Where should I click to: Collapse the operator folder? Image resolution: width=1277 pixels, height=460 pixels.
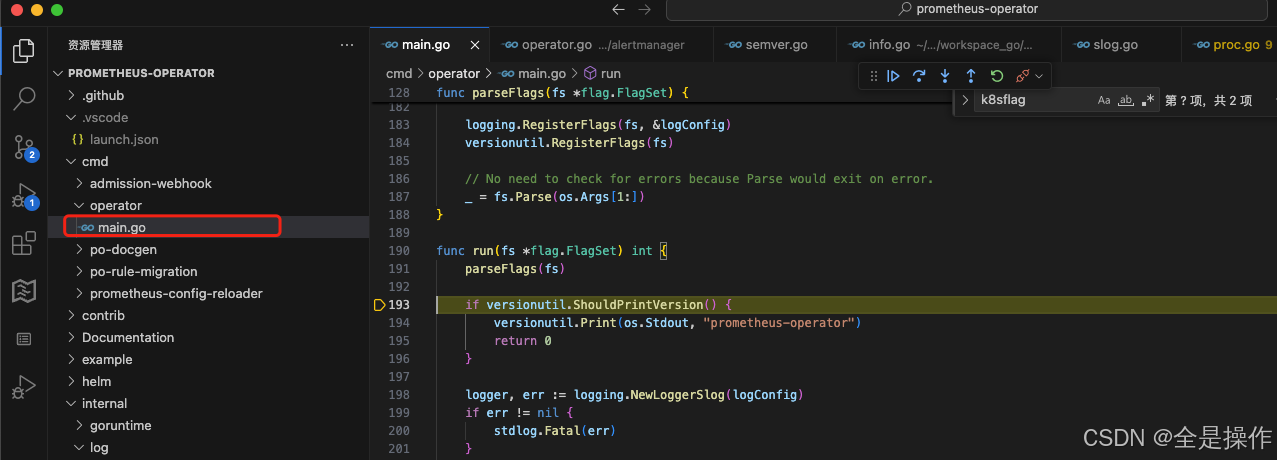pyautogui.click(x=208, y=205)
